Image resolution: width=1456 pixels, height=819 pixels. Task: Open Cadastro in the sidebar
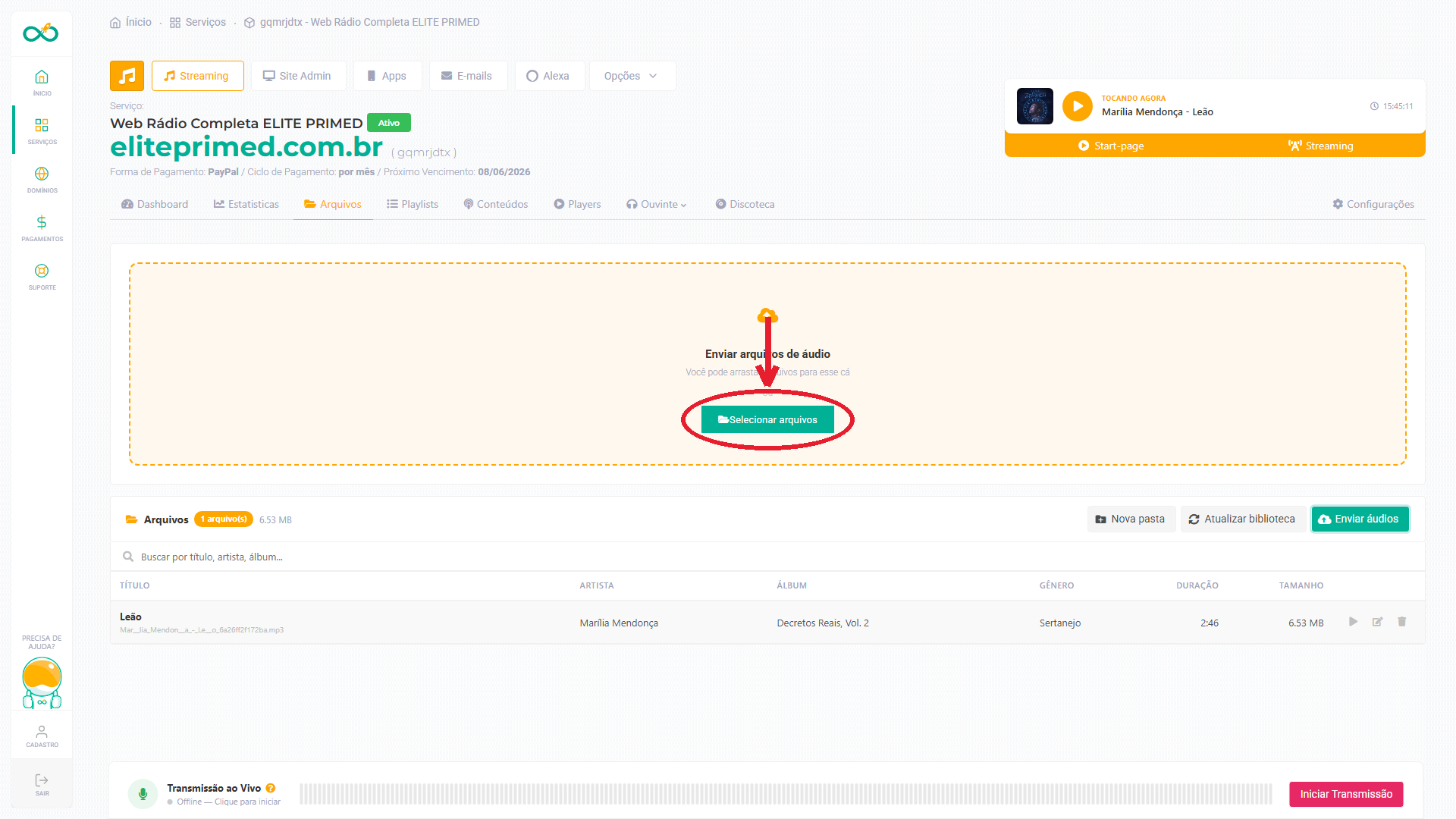pos(42,736)
